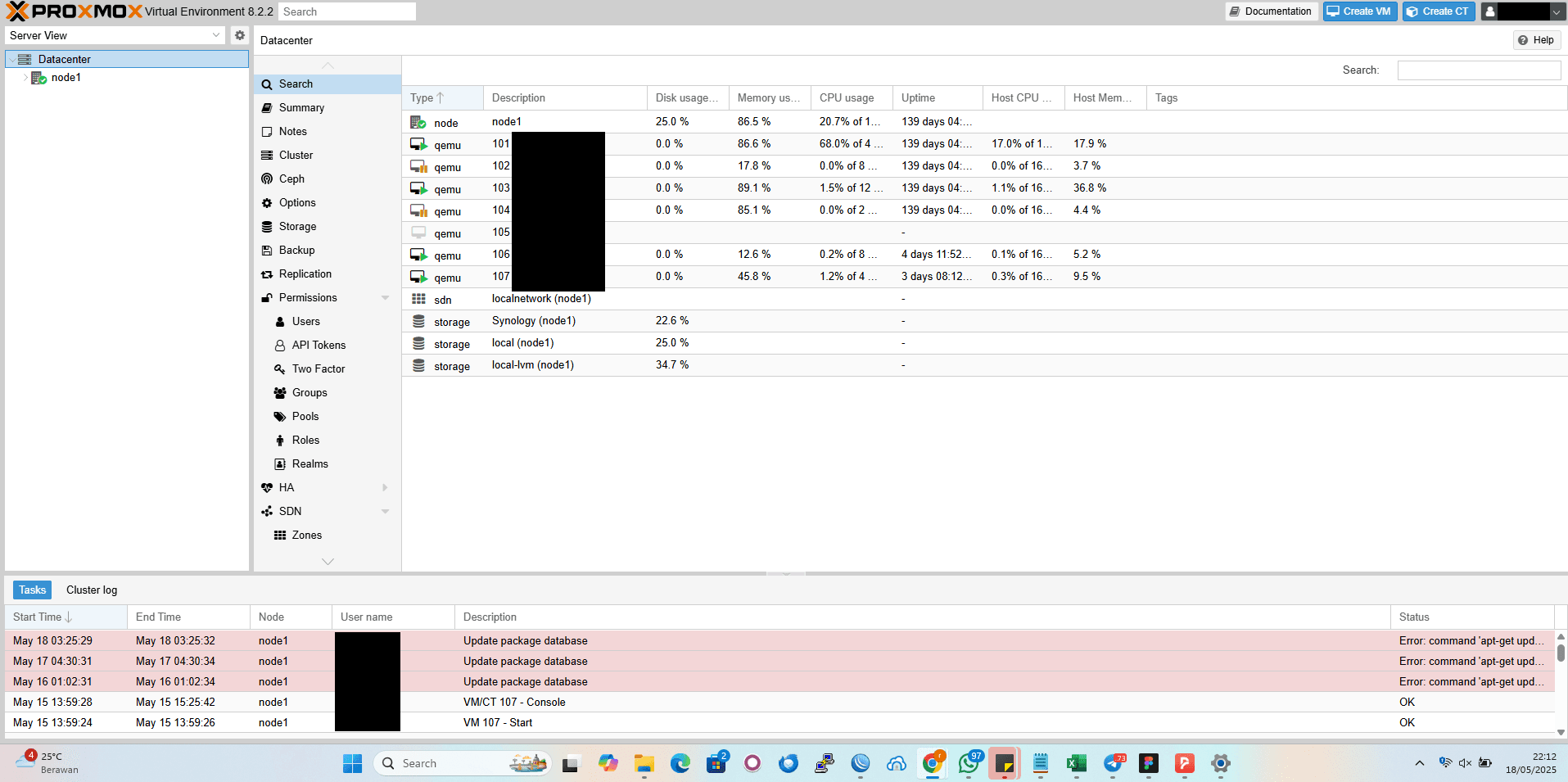
Task: Click the qemu 105 stopped VM icon
Action: click(x=418, y=233)
